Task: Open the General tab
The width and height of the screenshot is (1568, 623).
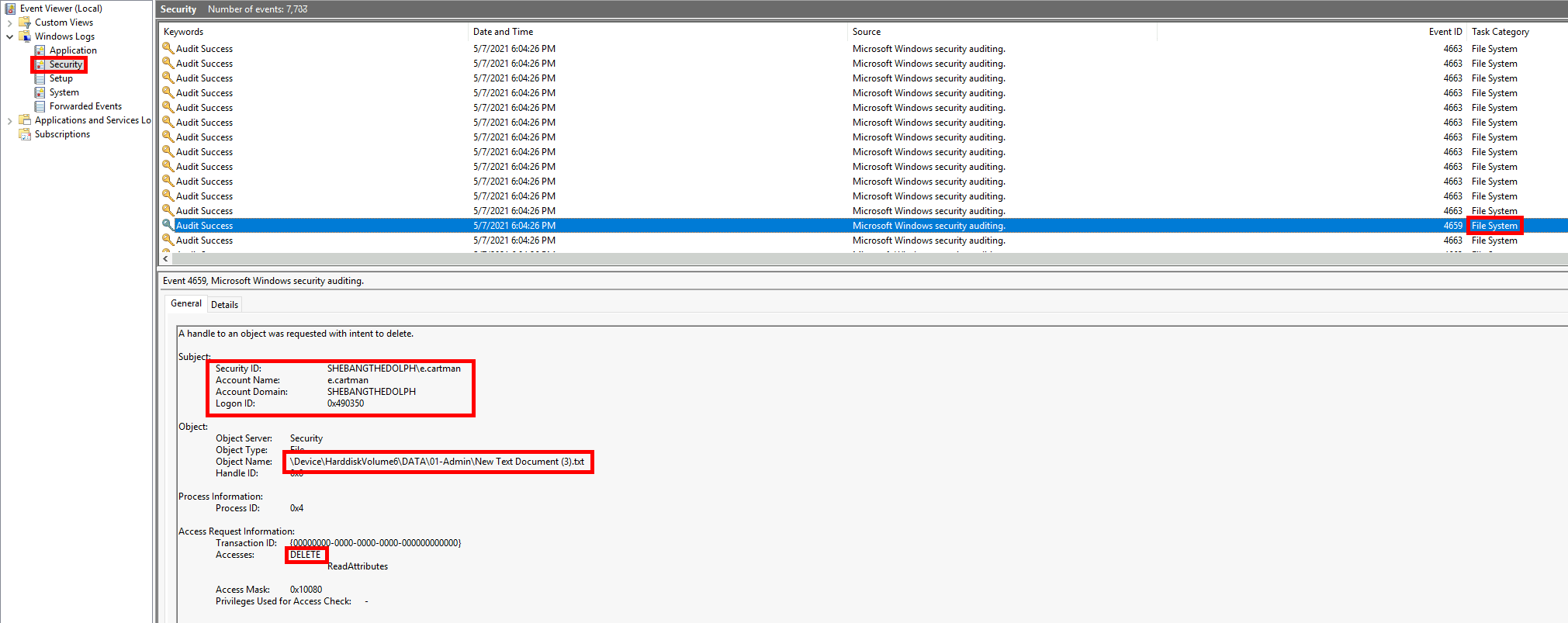Action: 185,303
